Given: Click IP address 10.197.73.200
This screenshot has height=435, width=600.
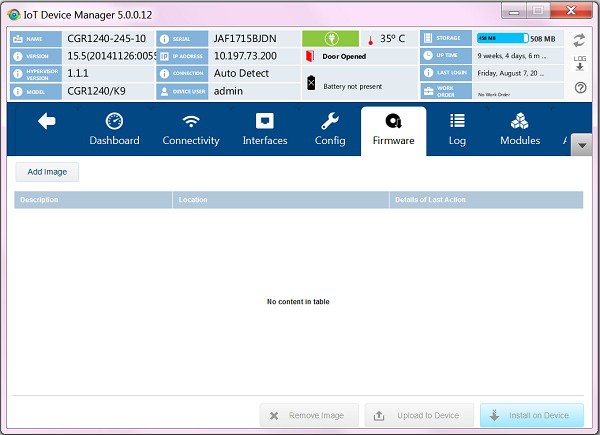Looking at the screenshot, I should click(x=245, y=56).
